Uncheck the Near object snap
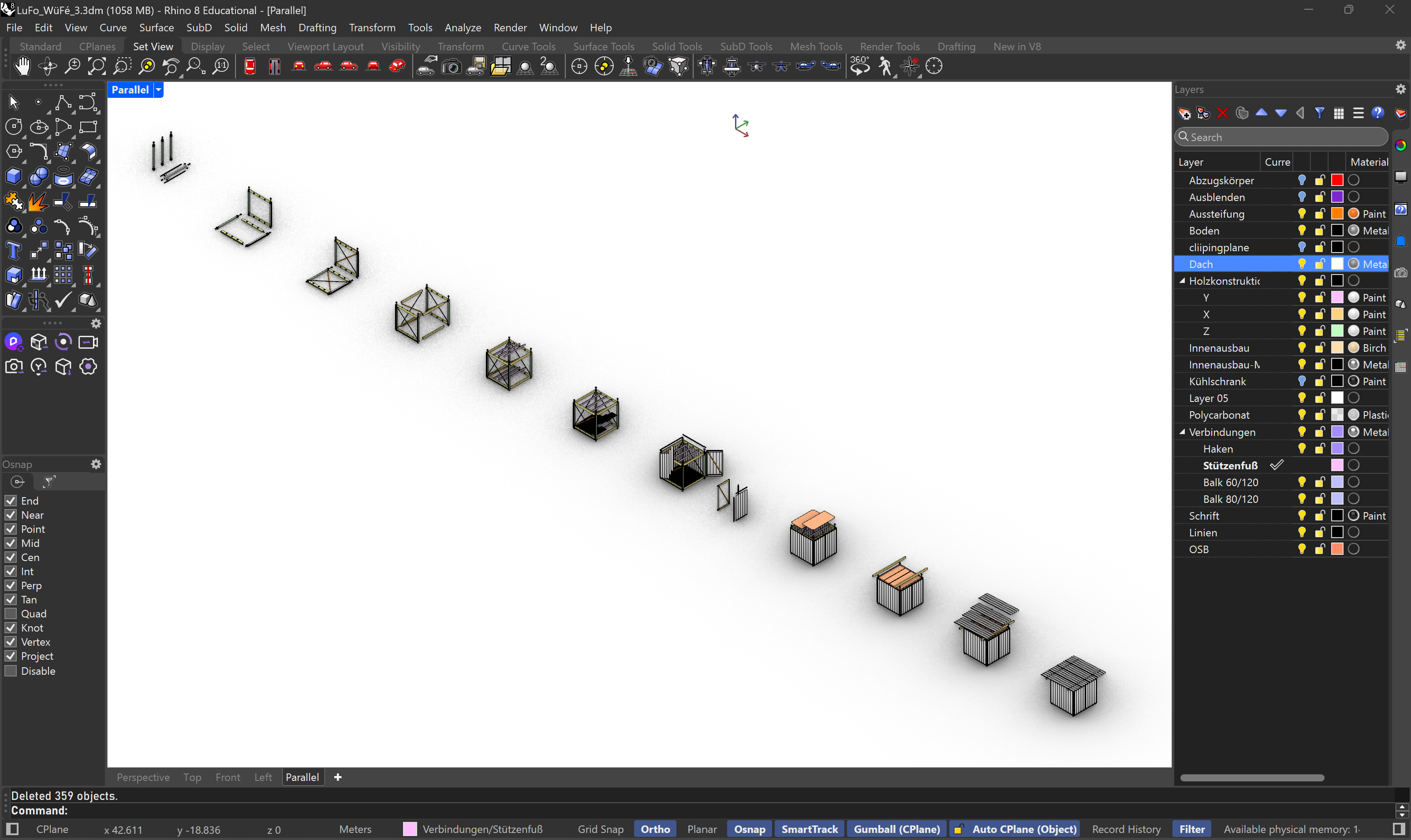 11,515
